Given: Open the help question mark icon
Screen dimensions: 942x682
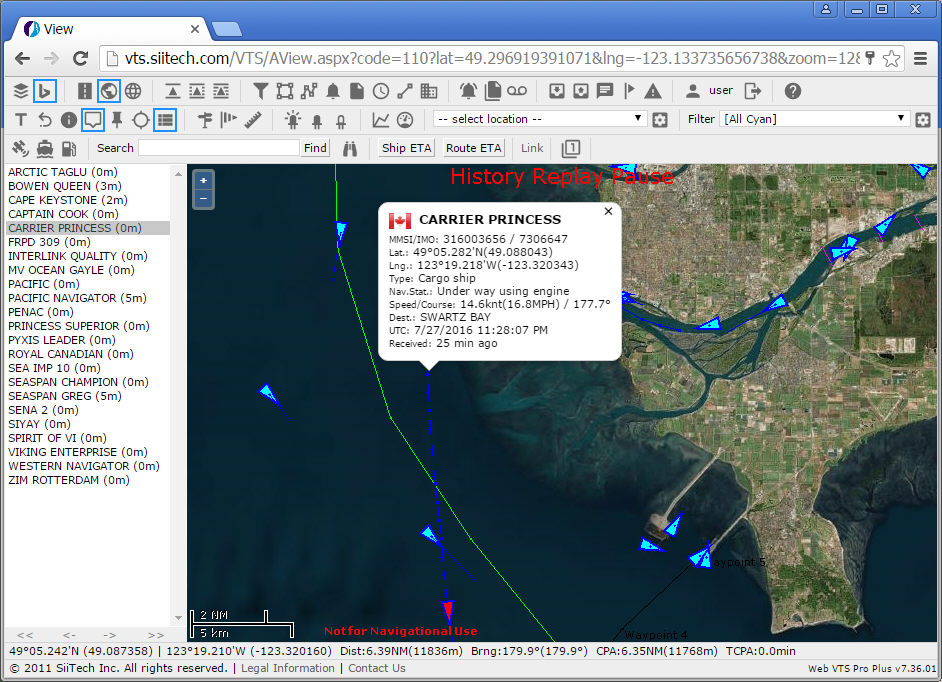Looking at the screenshot, I should pos(792,91).
